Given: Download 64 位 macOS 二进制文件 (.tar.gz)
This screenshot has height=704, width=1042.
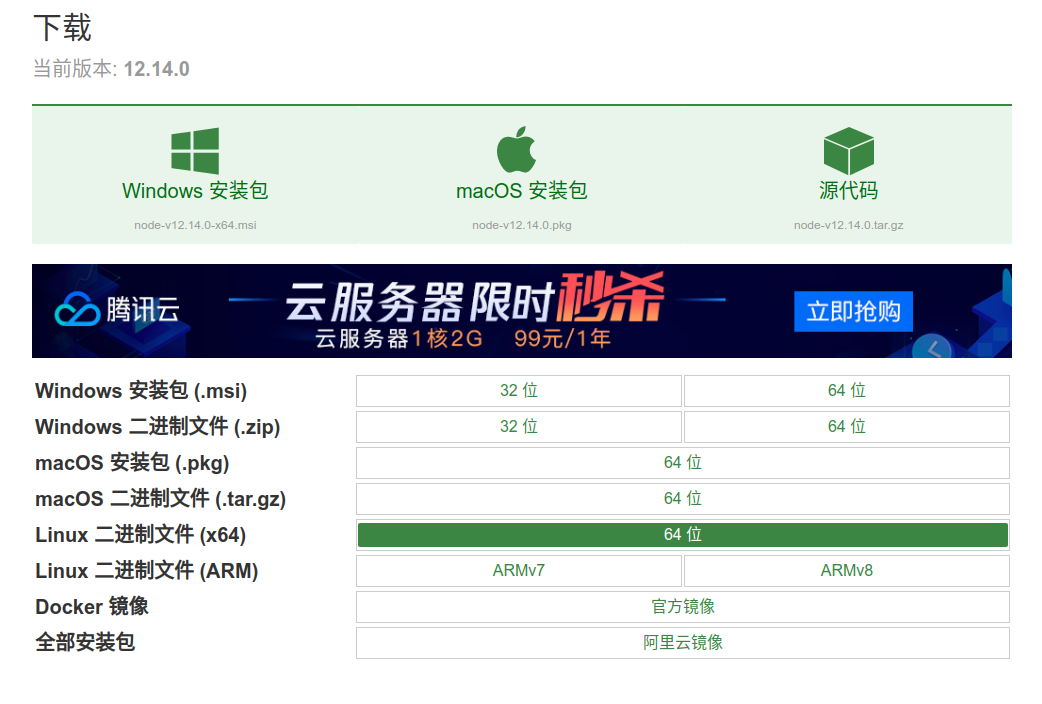Looking at the screenshot, I should [682, 499].
